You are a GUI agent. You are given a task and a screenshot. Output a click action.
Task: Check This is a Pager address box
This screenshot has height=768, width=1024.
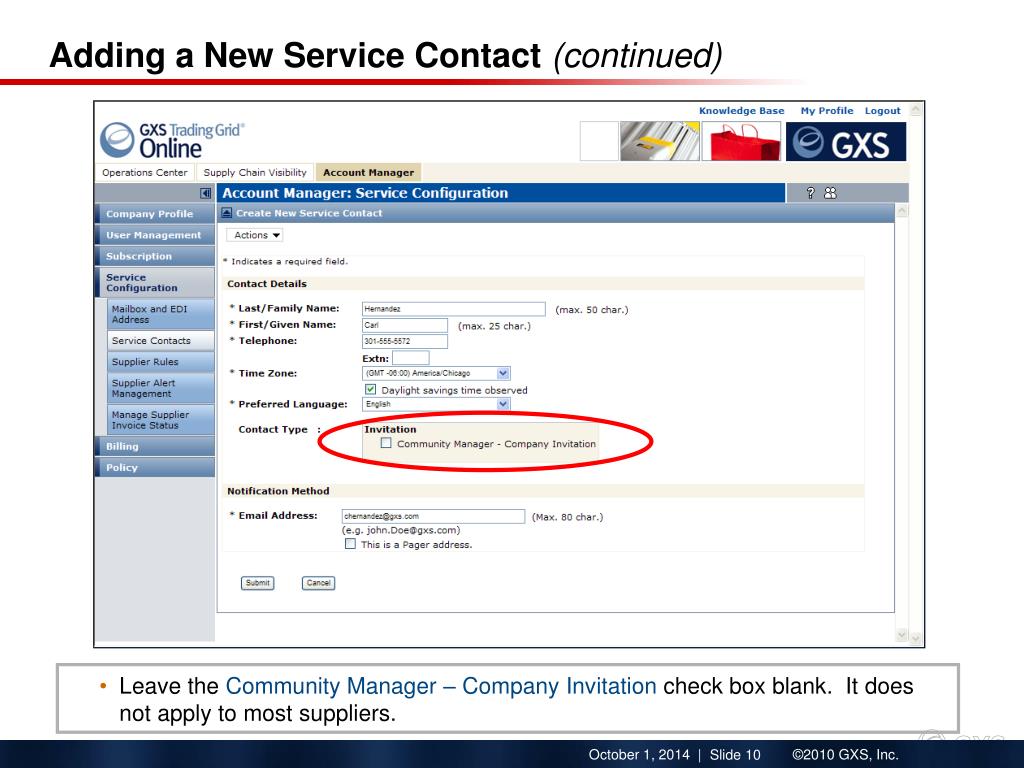point(350,543)
